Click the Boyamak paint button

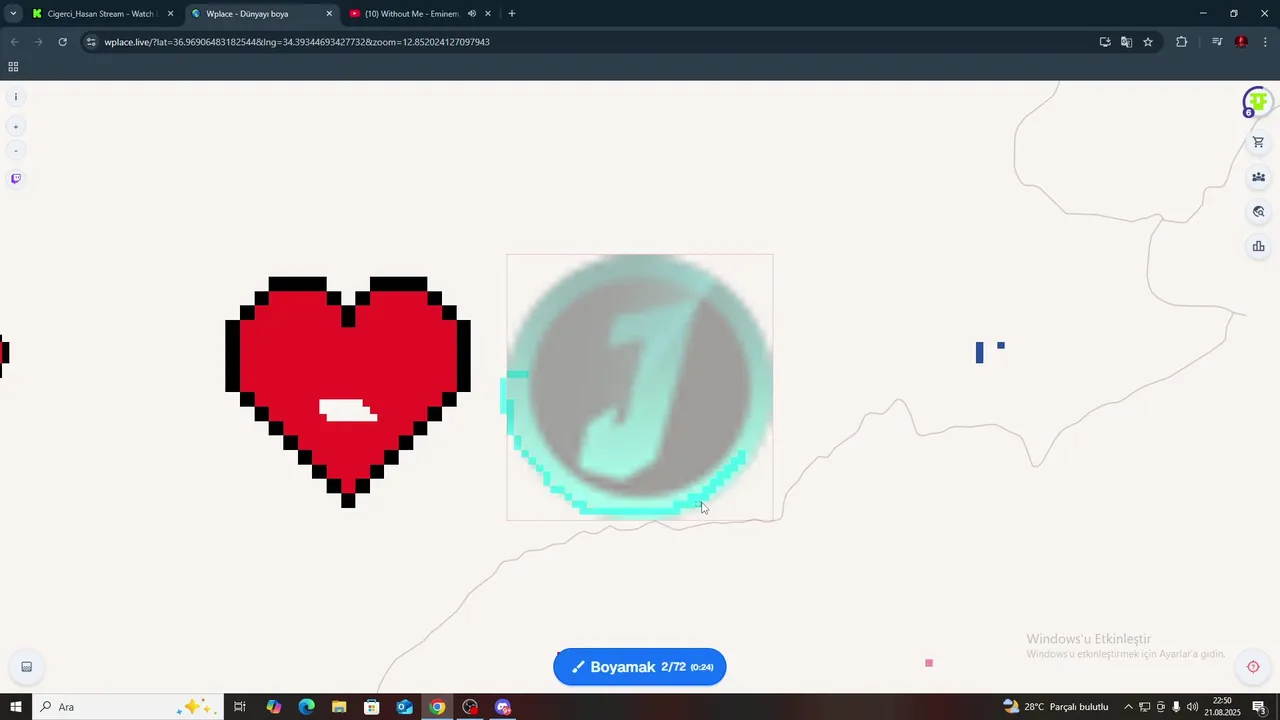pos(640,667)
